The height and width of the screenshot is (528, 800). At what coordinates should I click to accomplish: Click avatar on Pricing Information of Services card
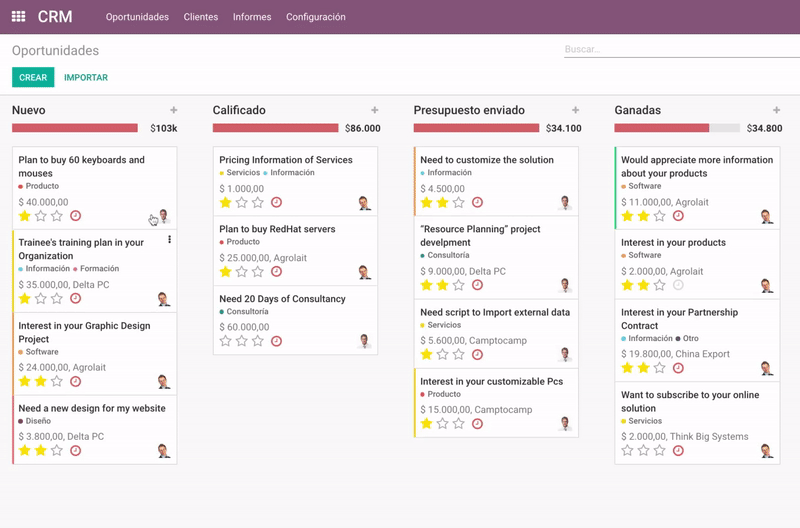pos(364,203)
